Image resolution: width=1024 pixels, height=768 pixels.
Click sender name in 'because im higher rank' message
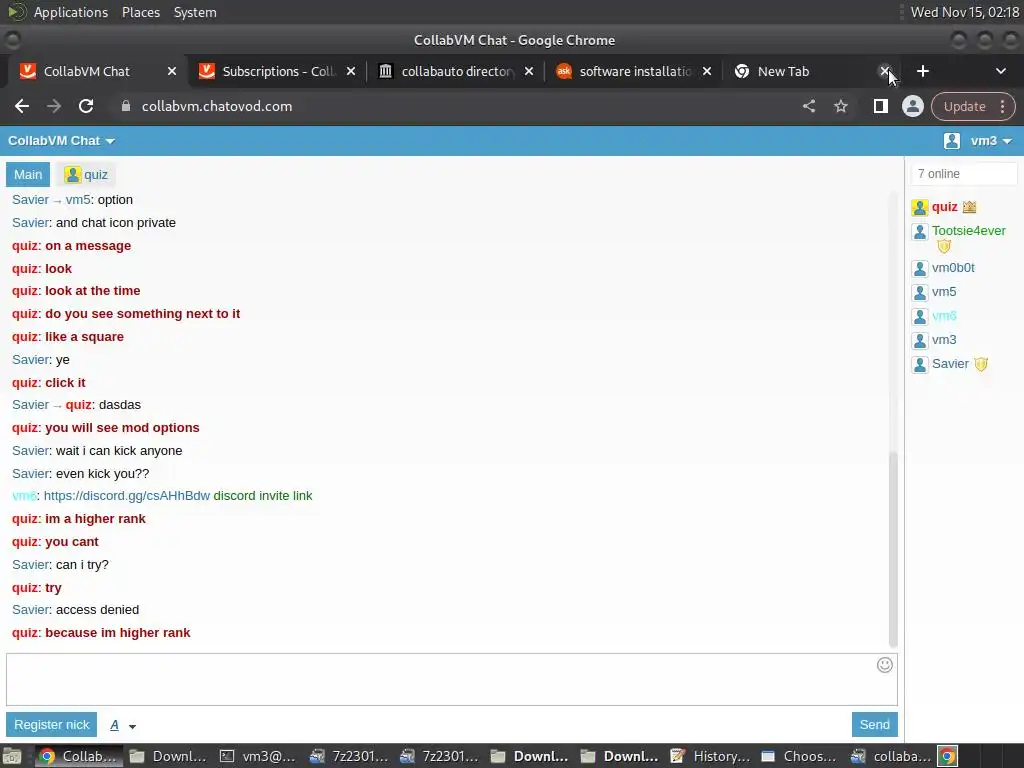pyautogui.click(x=25, y=633)
